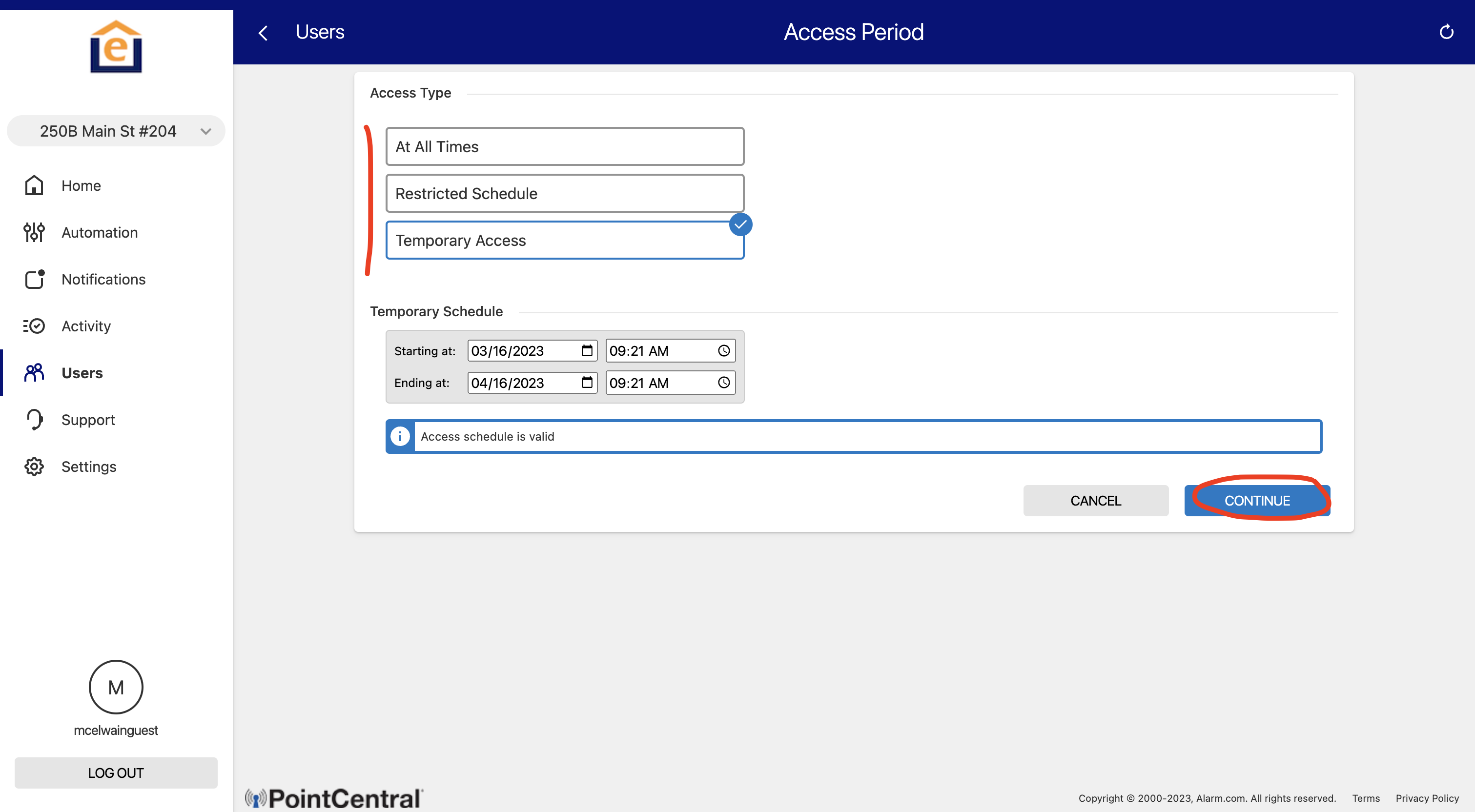
Task: Open calendar picker for starting date
Action: click(x=587, y=350)
